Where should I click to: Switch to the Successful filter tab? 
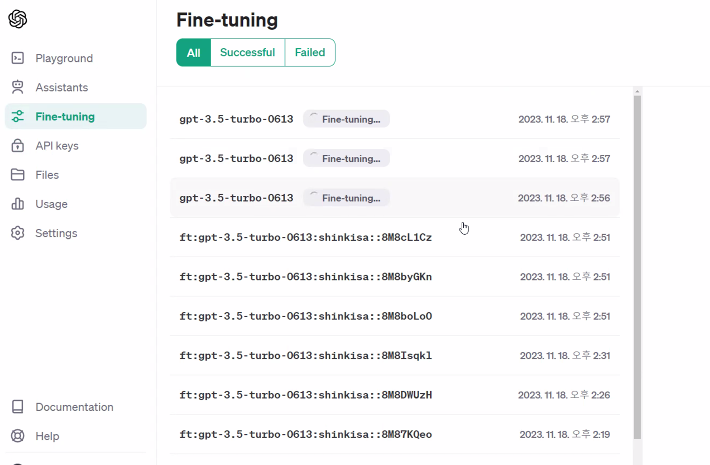[248, 53]
